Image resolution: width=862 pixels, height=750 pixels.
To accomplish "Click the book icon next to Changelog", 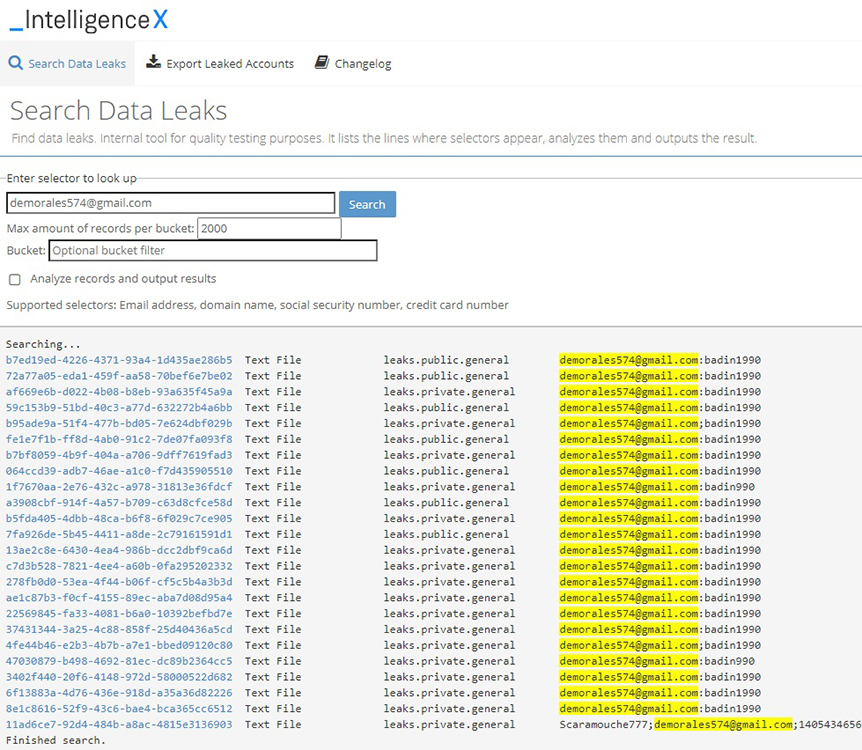I will click(321, 63).
